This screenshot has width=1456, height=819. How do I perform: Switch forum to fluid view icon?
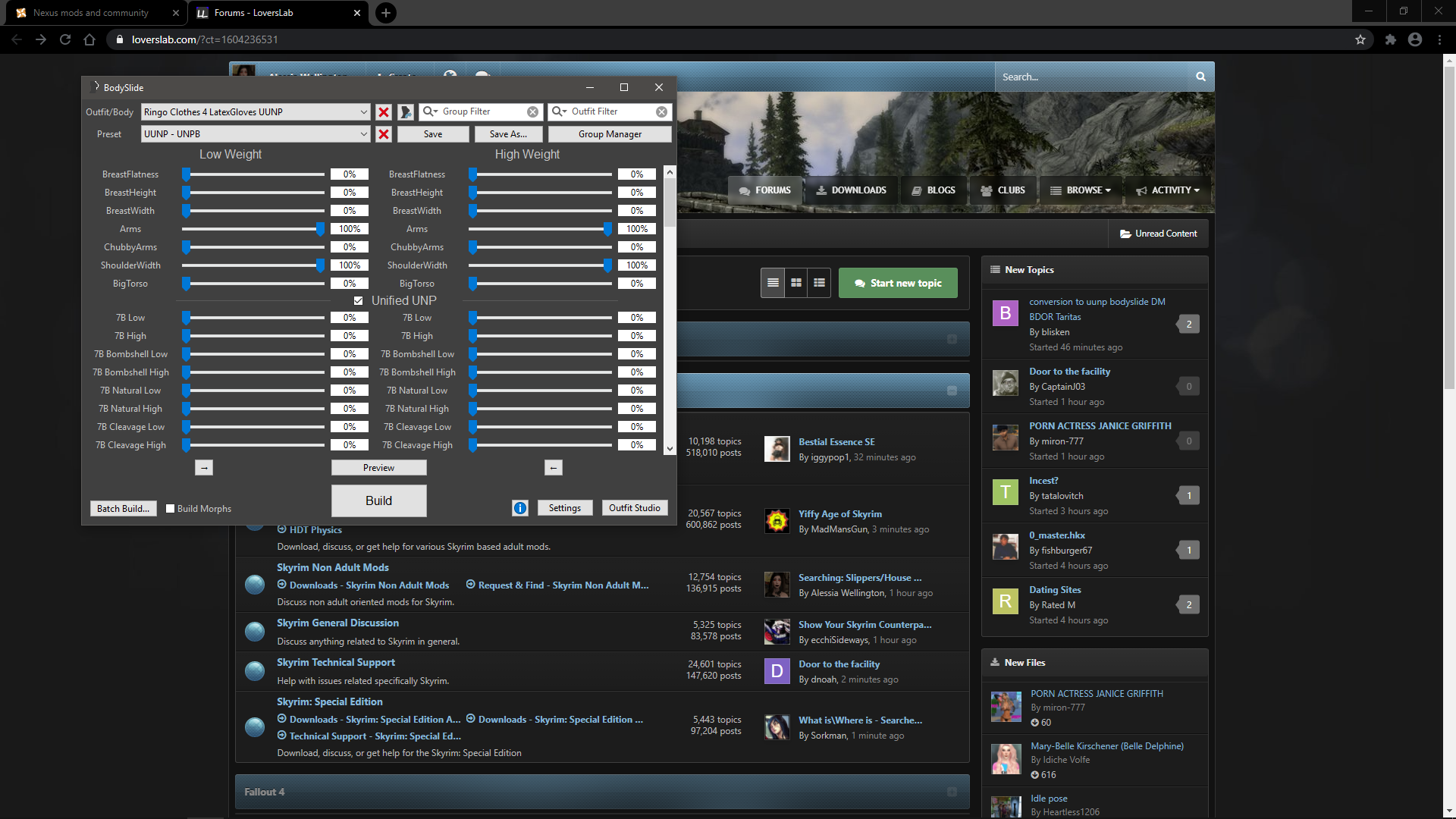(x=819, y=283)
